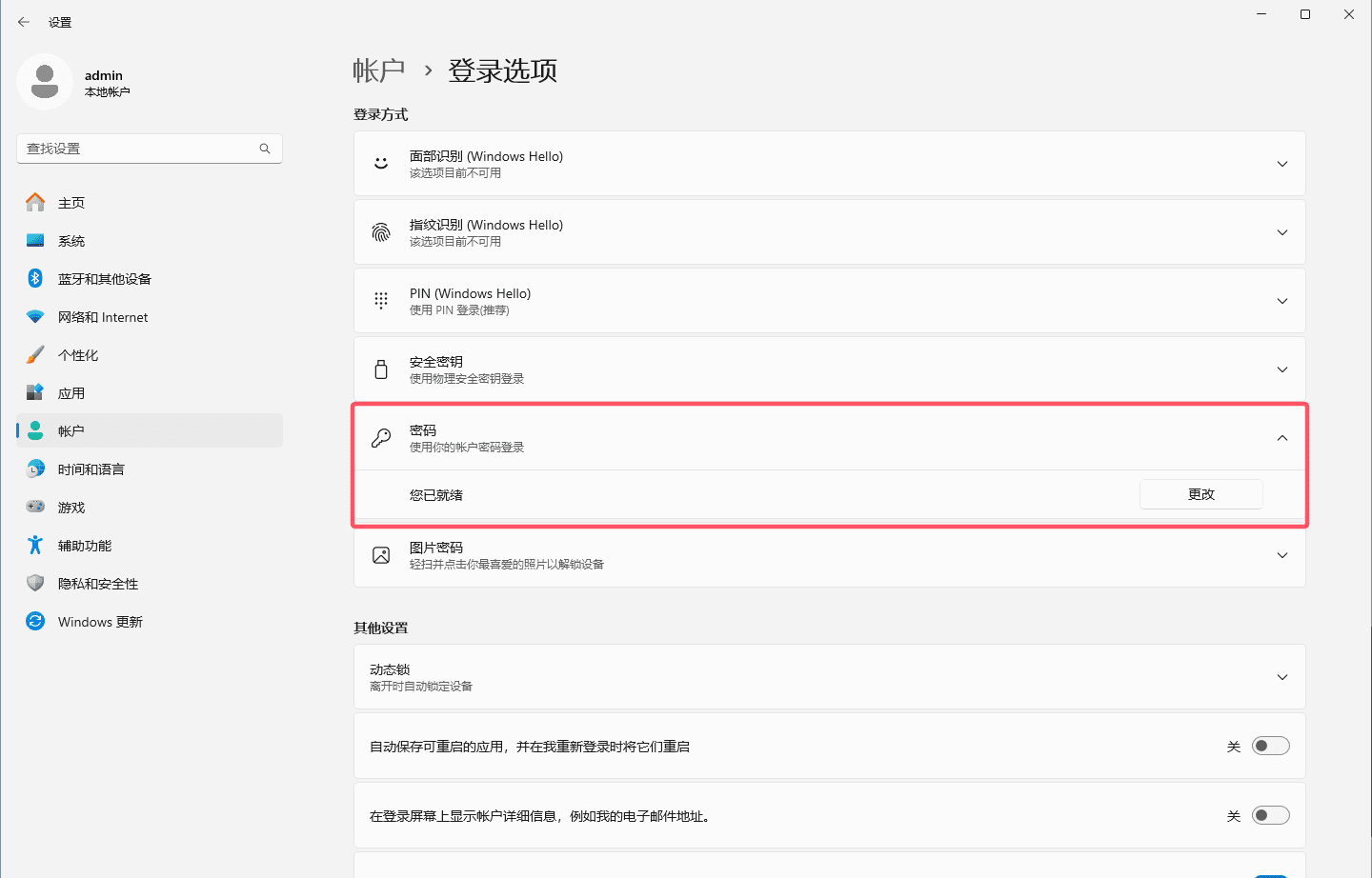1372x878 pixels.
Task: Click the 时间和语言 globe clock icon
Action: pyautogui.click(x=35, y=469)
